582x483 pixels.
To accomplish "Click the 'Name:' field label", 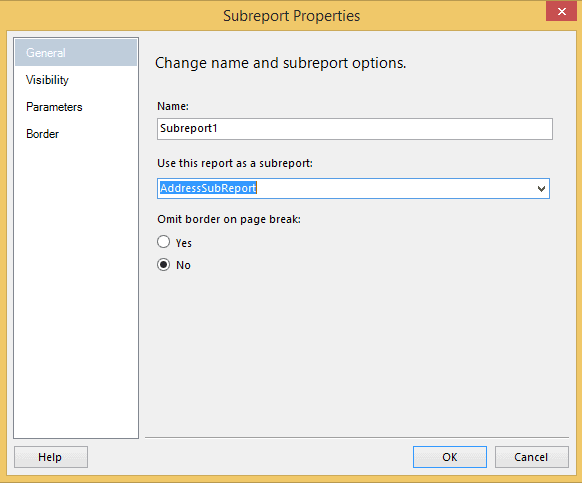I will point(173,106).
